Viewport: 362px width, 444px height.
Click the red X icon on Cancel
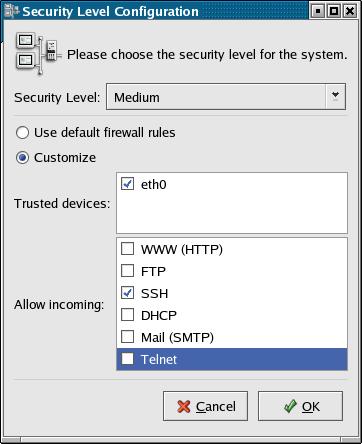point(184,407)
